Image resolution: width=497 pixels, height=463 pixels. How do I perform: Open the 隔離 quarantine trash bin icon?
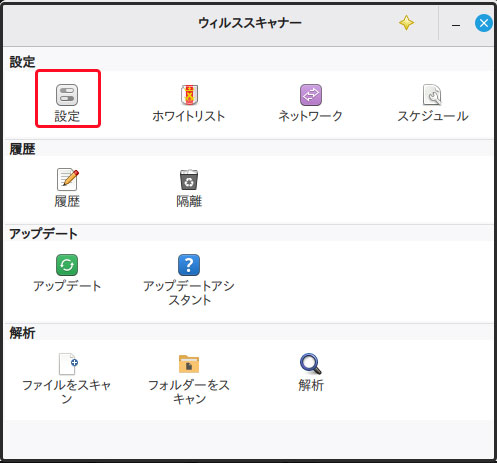(189, 180)
